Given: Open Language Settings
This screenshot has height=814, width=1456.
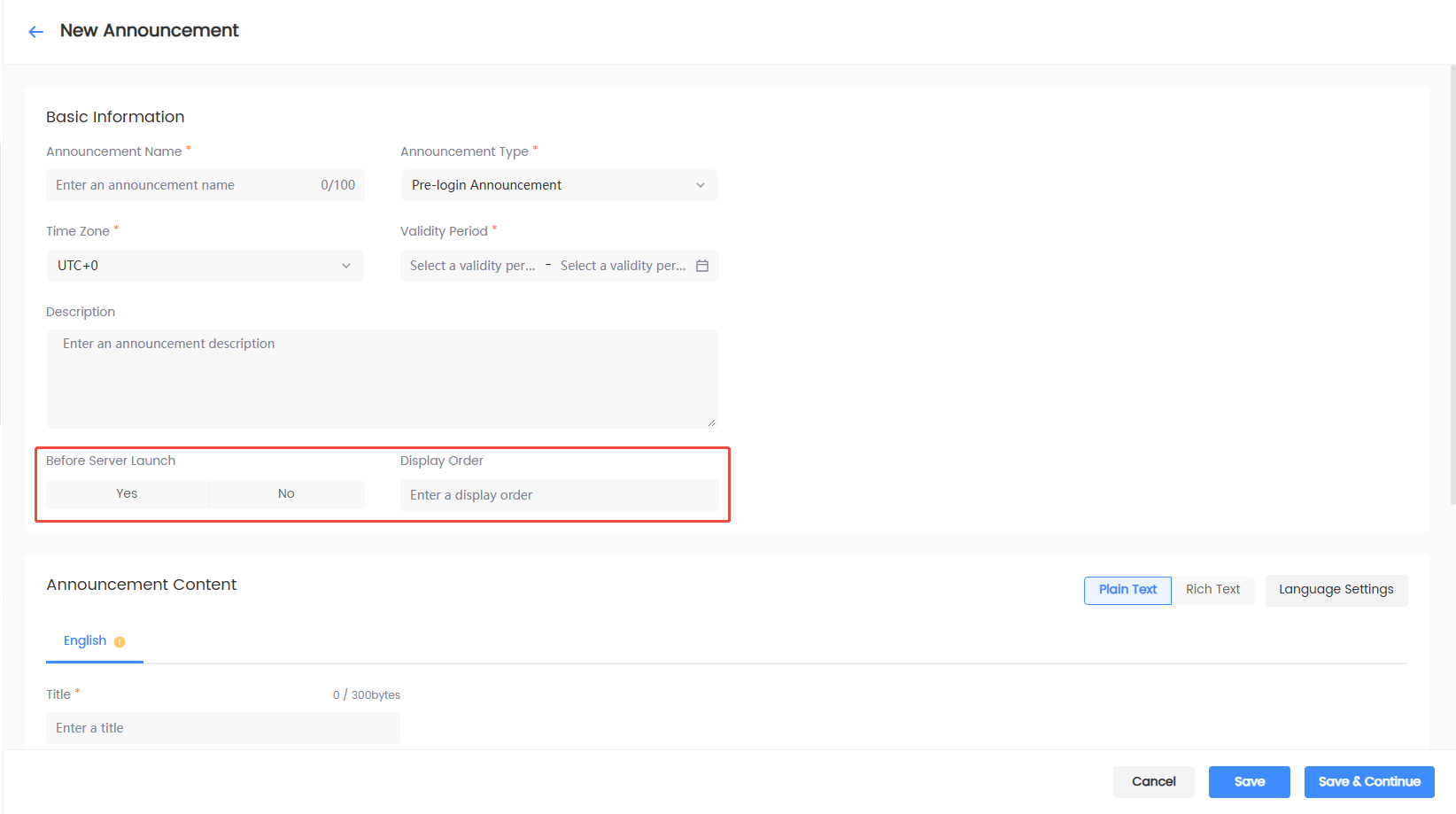Looking at the screenshot, I should 1336,590.
